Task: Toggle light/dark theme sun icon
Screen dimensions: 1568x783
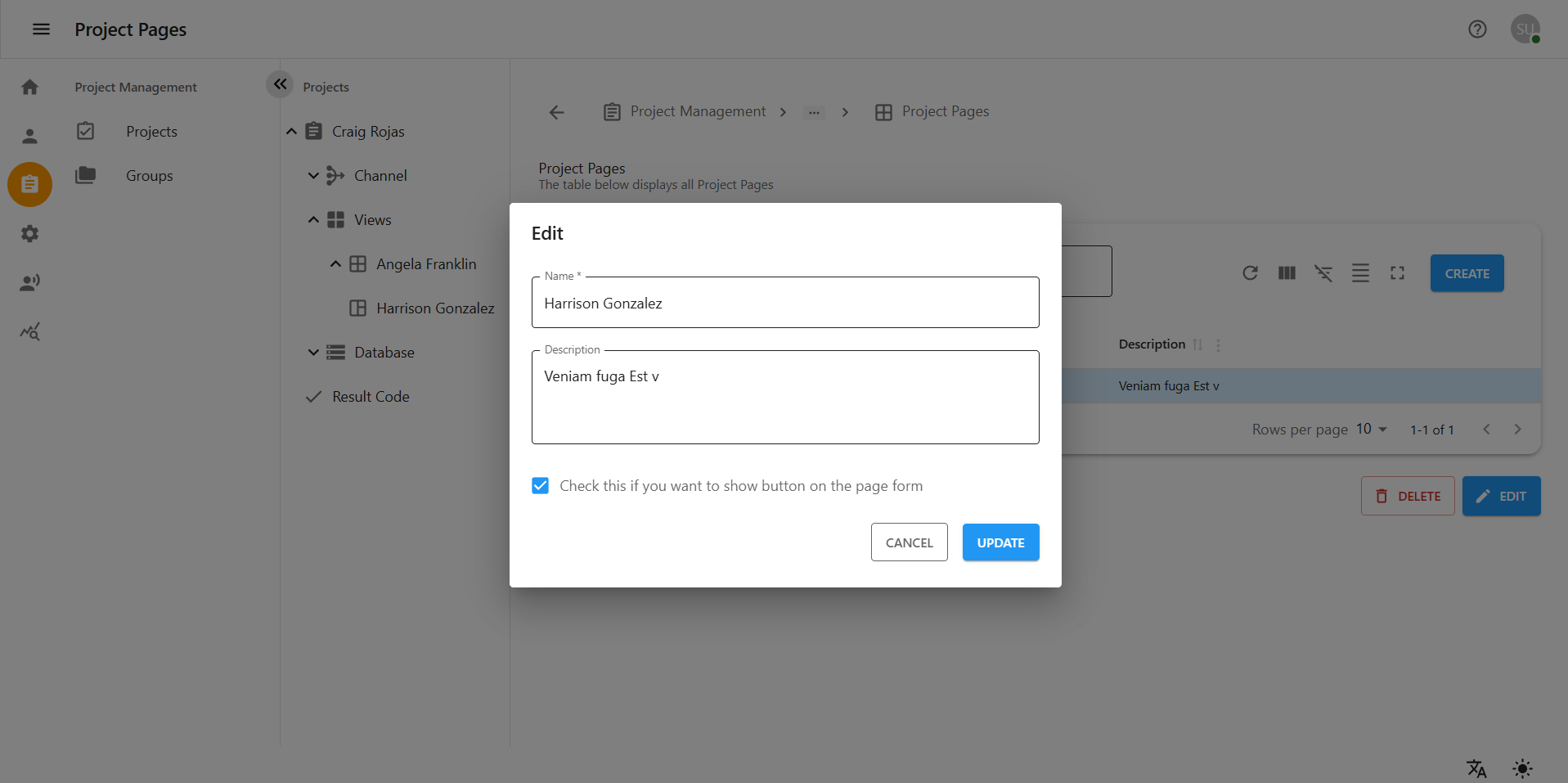Action: click(1522, 768)
